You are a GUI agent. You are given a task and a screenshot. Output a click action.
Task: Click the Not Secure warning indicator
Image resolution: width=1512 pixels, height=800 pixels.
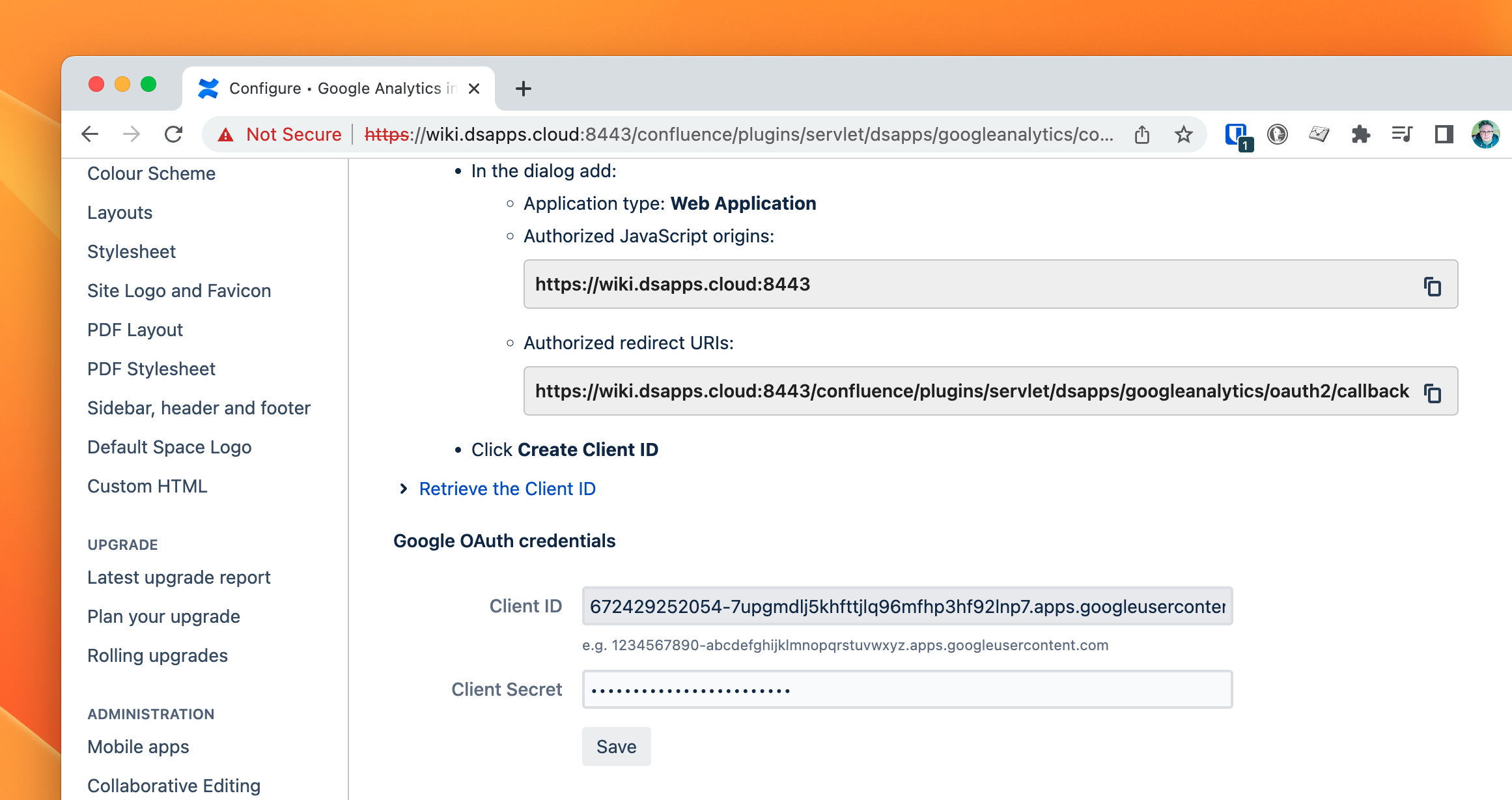click(281, 134)
